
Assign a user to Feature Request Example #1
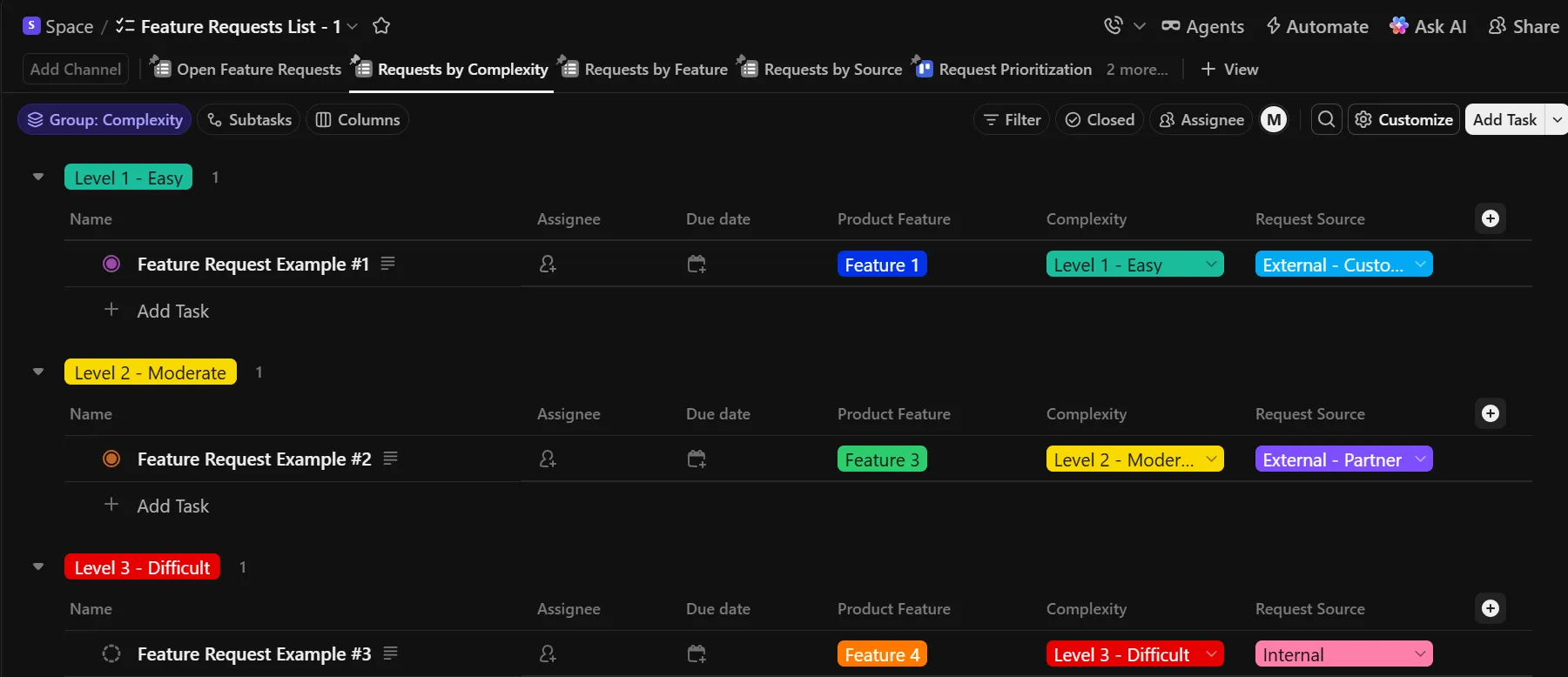(548, 264)
